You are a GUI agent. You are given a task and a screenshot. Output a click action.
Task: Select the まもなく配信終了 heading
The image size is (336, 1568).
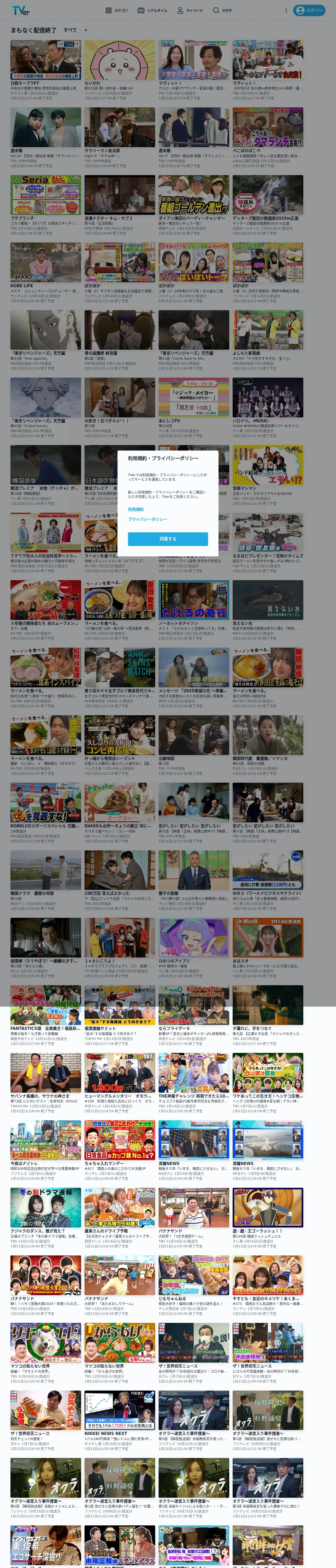click(33, 30)
